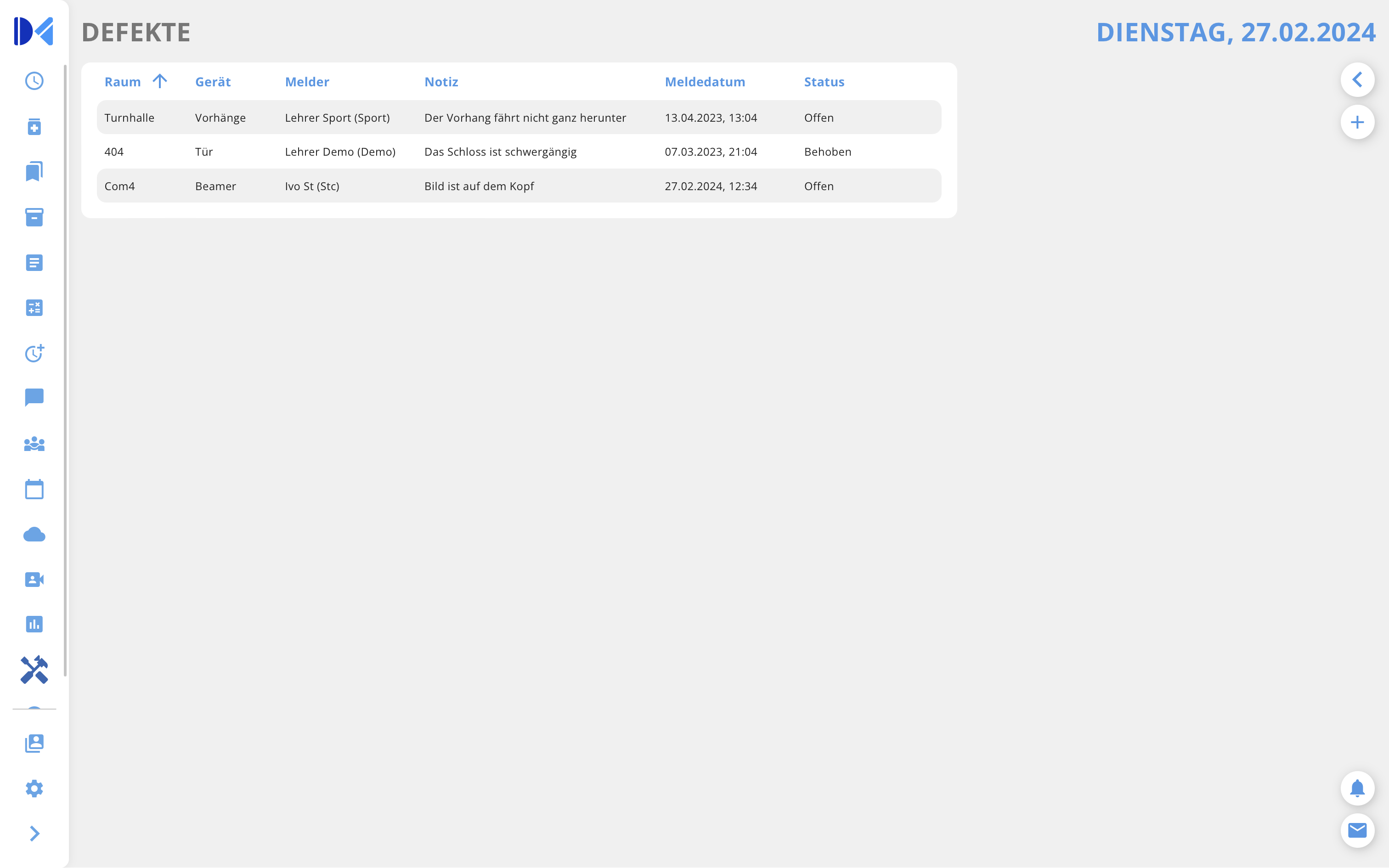The image size is (1389, 868).
Task: Click the bookmarks icon in sidebar
Action: pos(34,172)
